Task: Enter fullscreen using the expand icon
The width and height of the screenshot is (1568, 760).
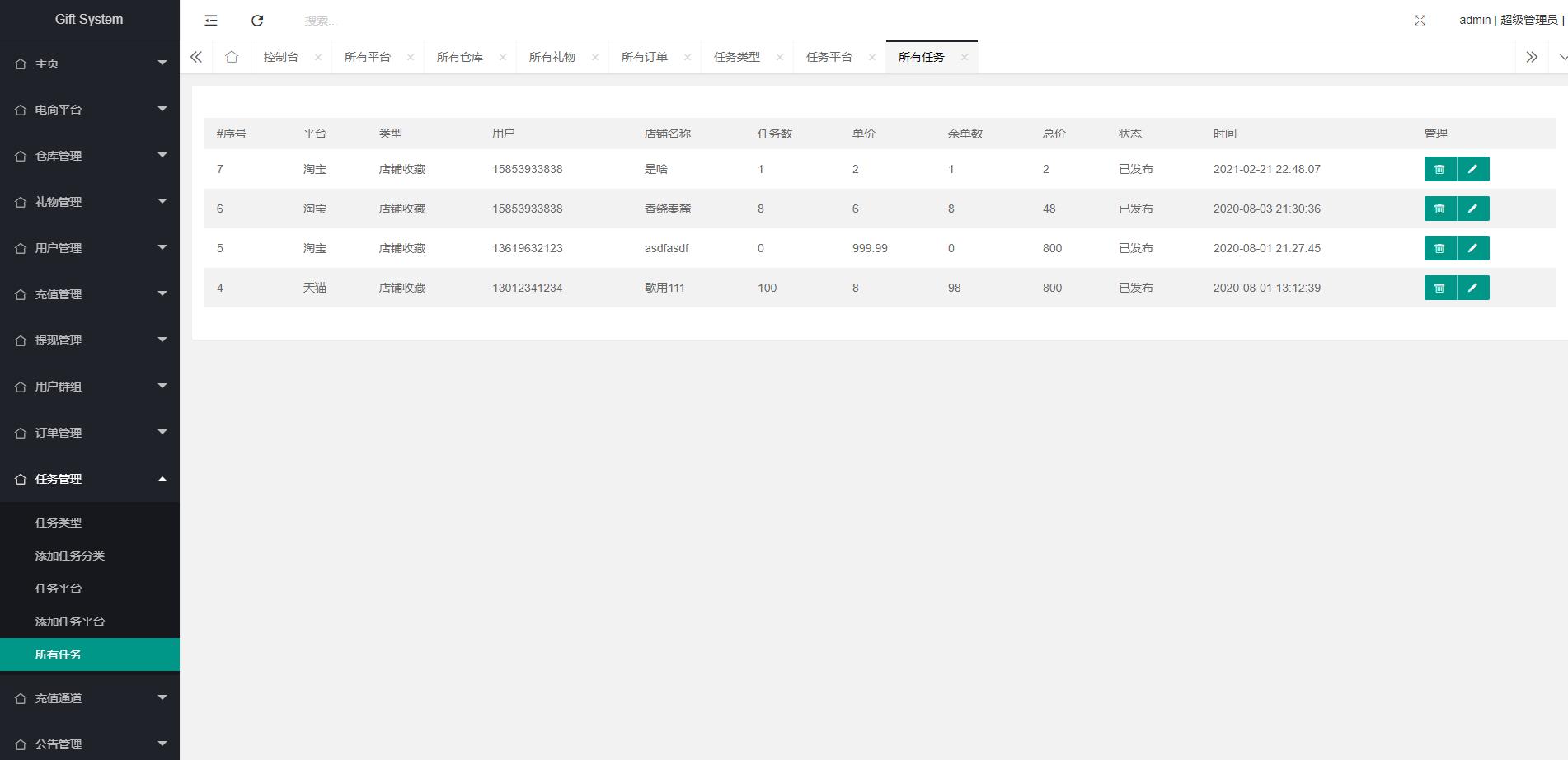Action: click(1420, 21)
